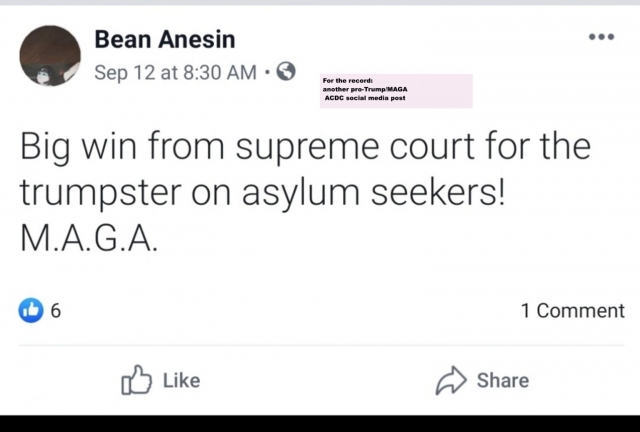This screenshot has height=432, width=640.
Task: Select the "M.A.G.A." text line
Action: pyautogui.click(x=88, y=242)
